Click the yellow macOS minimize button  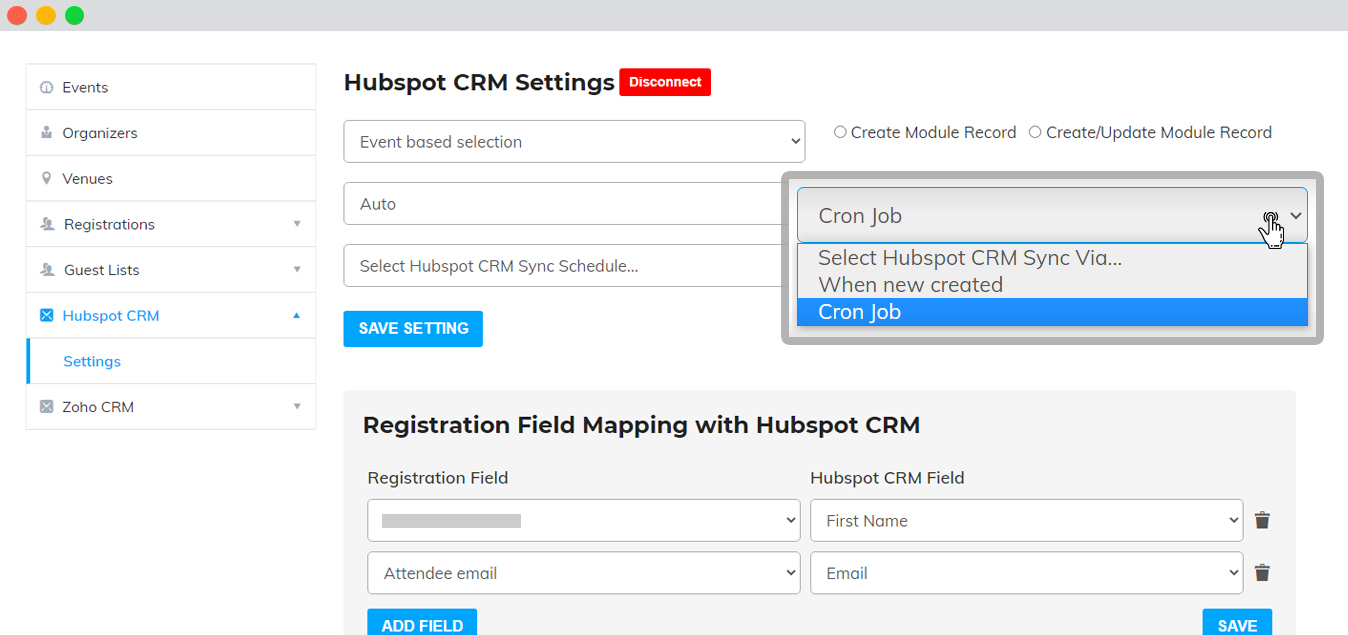click(46, 15)
